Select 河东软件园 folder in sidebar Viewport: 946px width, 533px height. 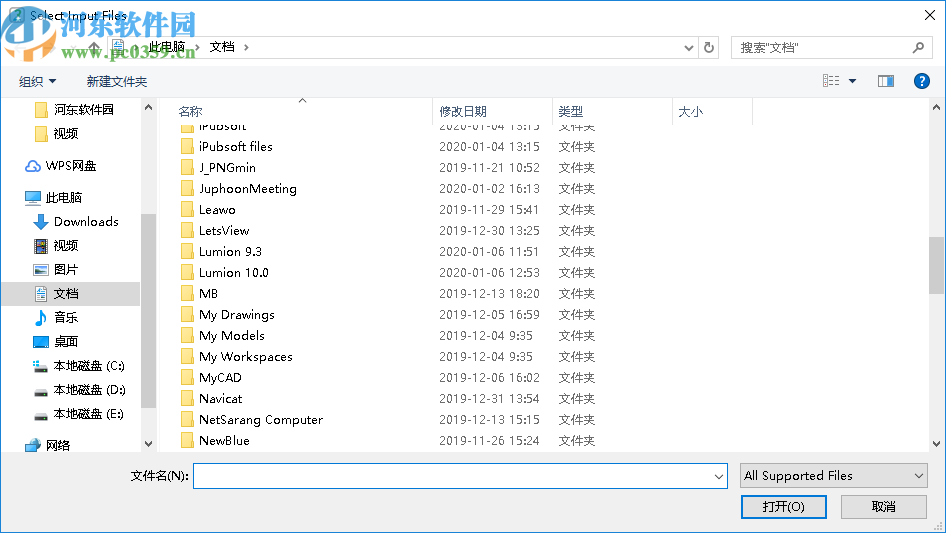click(74, 109)
